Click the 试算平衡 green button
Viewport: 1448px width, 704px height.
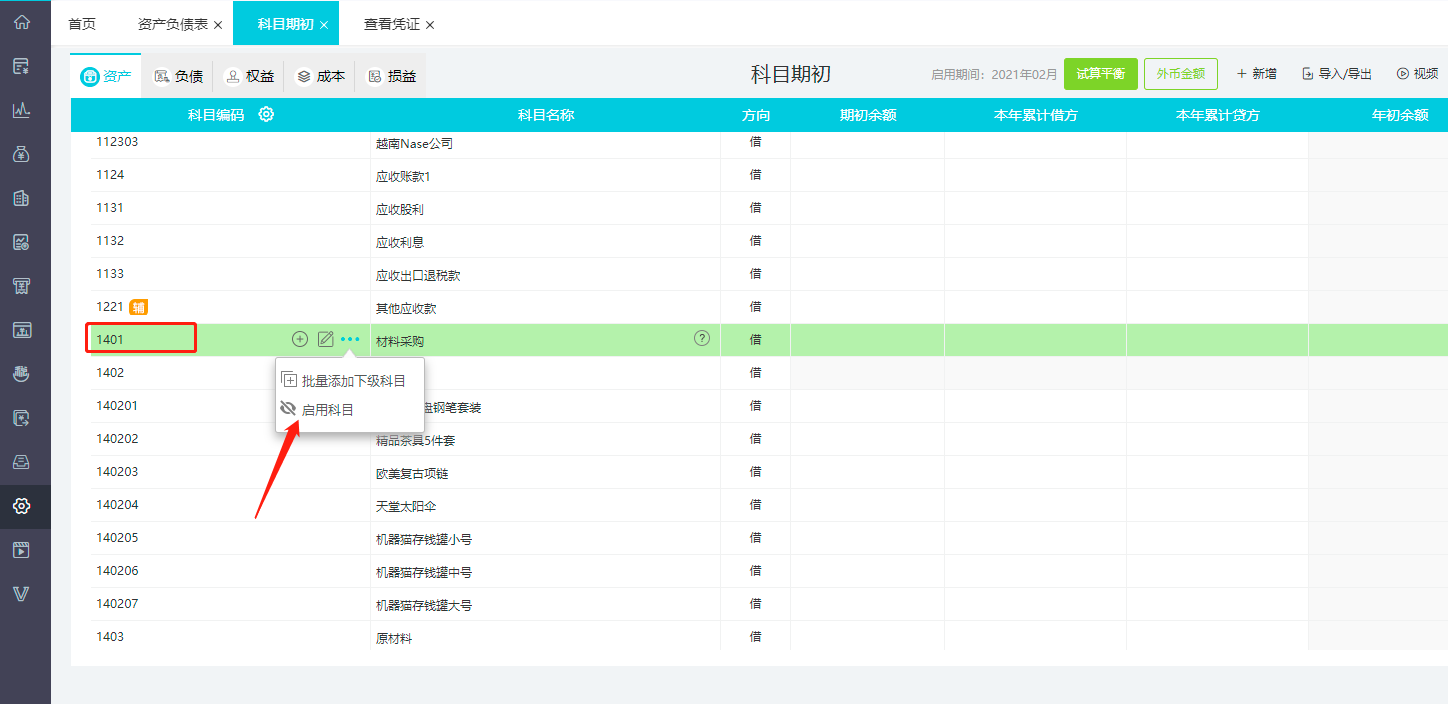[1100, 74]
